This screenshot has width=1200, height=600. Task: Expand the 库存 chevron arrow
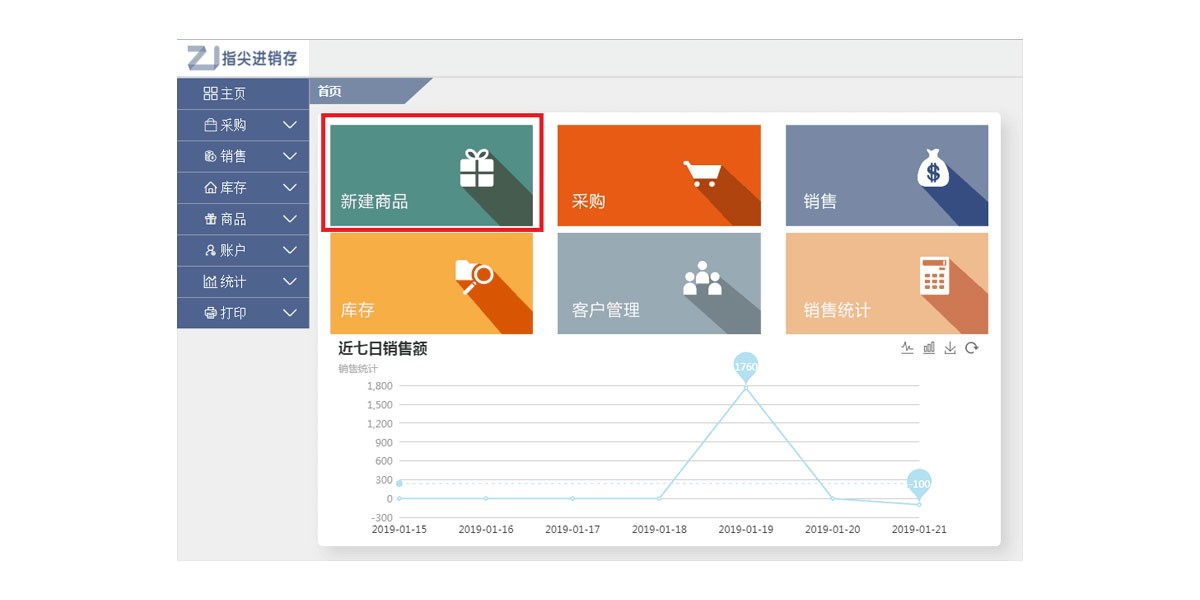point(290,187)
